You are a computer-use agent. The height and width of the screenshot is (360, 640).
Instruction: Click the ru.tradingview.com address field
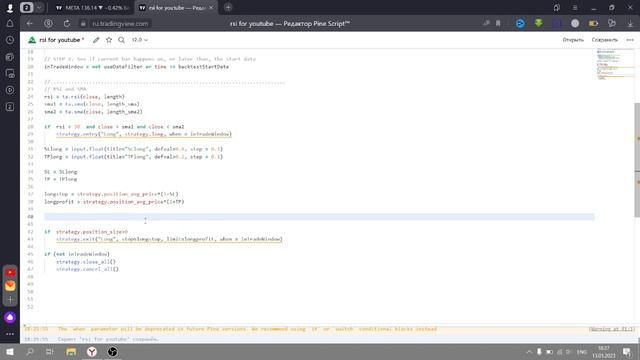tap(120, 24)
